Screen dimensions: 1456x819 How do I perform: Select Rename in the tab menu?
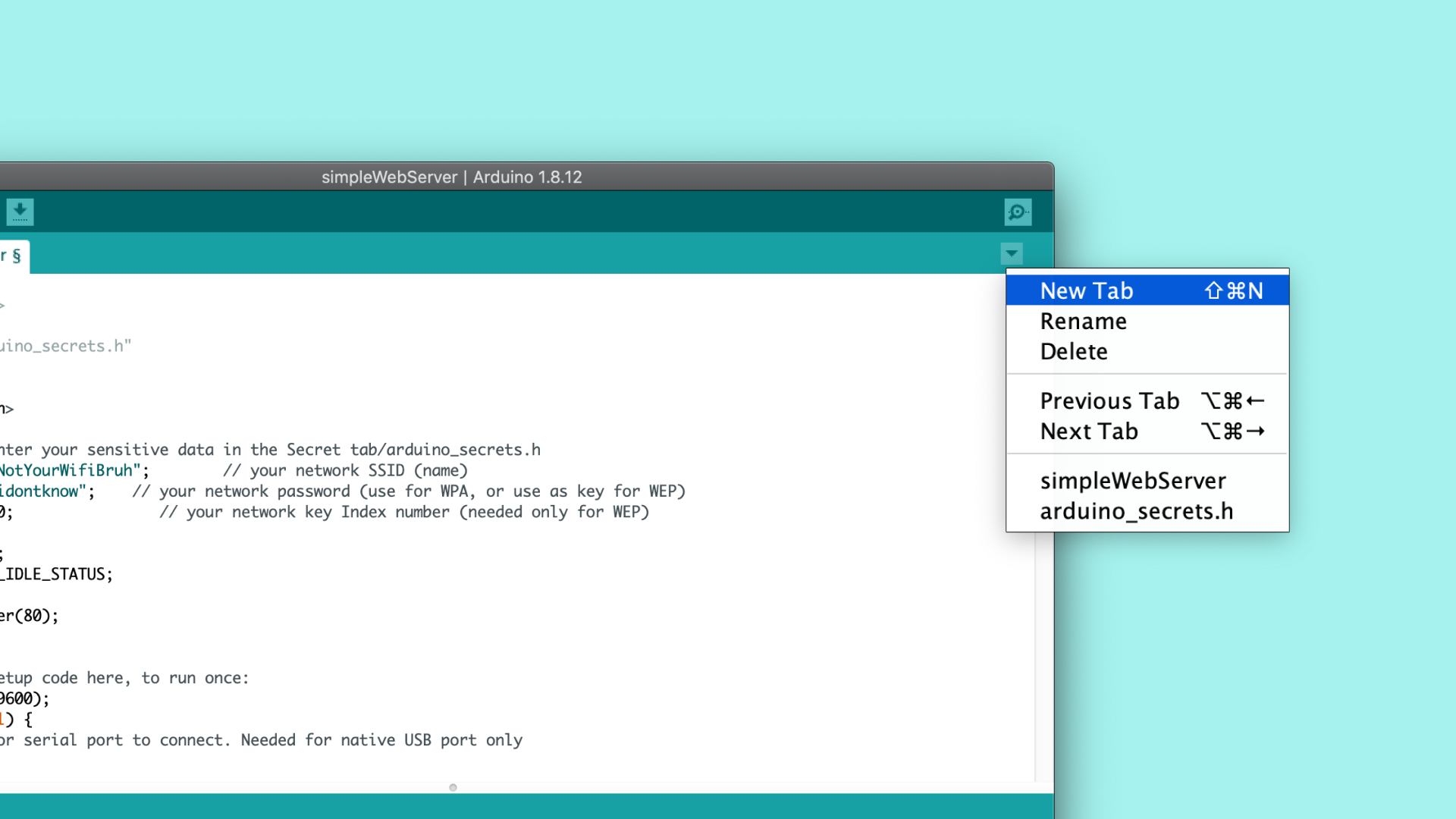[x=1083, y=322]
